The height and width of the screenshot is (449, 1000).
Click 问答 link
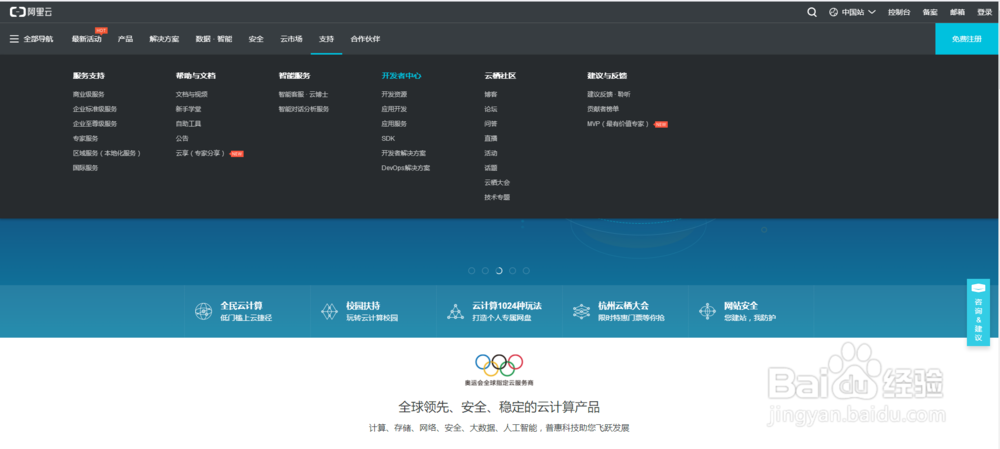tap(491, 124)
